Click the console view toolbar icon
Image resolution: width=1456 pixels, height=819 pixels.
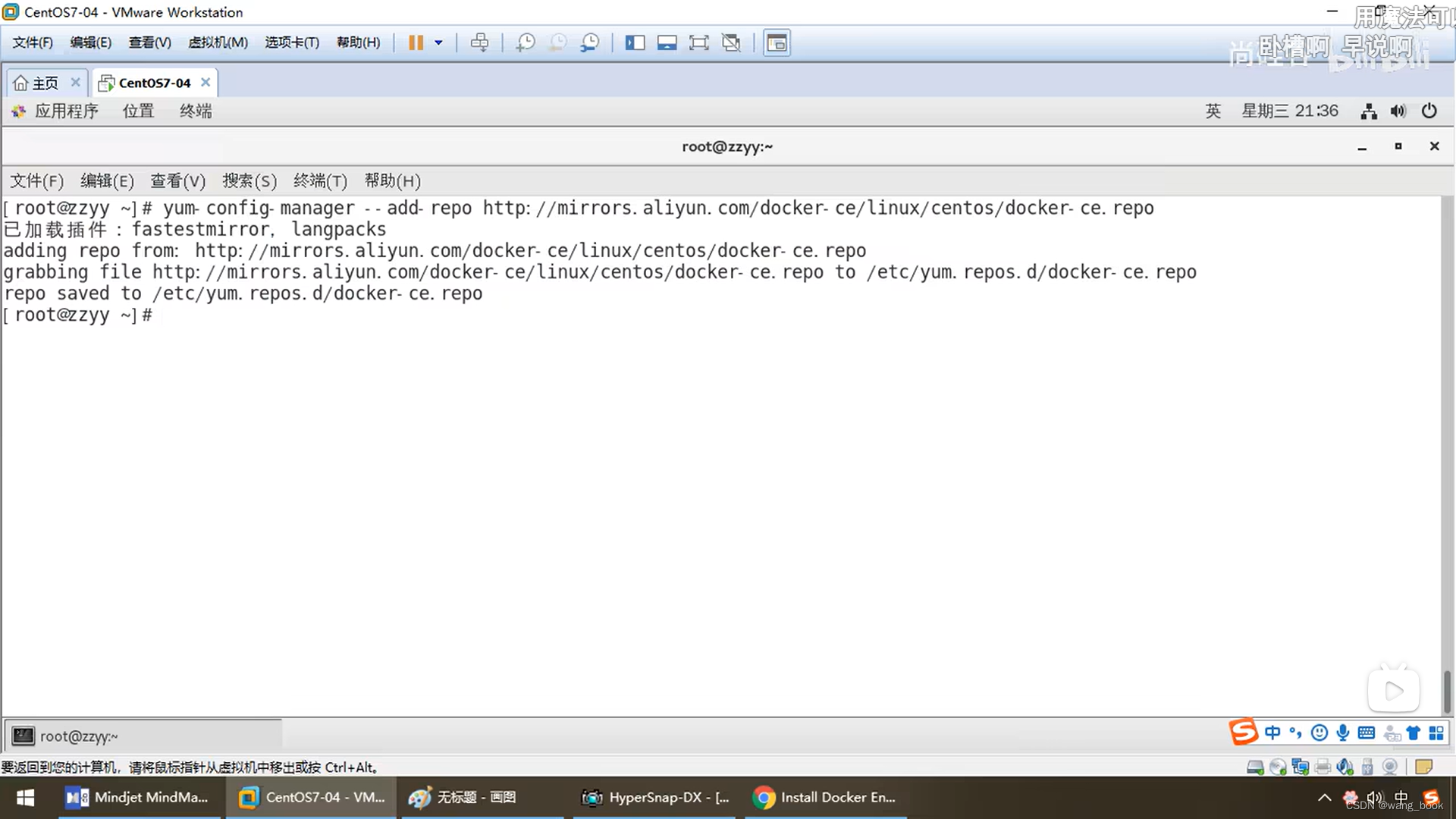777,42
